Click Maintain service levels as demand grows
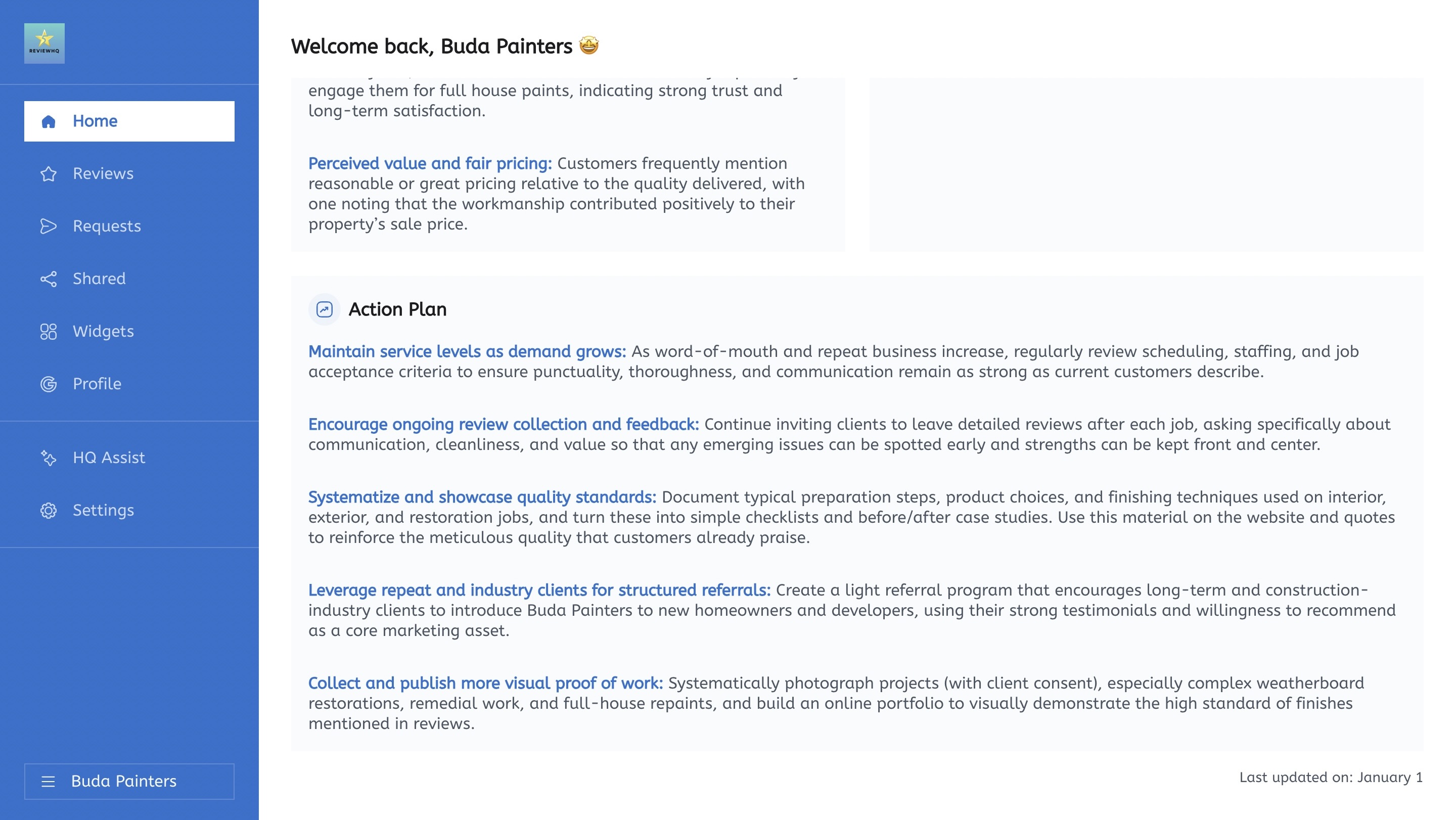The height and width of the screenshot is (820, 1456). pos(466,351)
